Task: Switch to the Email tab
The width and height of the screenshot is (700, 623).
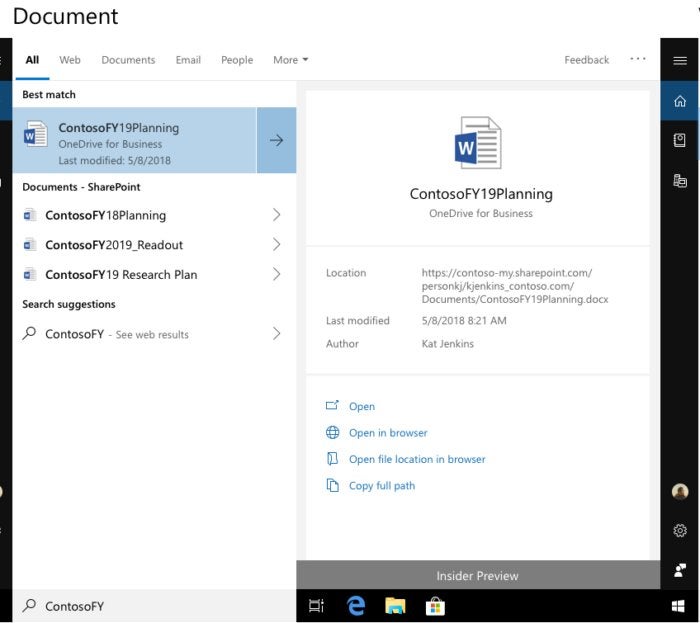Action: tap(188, 60)
